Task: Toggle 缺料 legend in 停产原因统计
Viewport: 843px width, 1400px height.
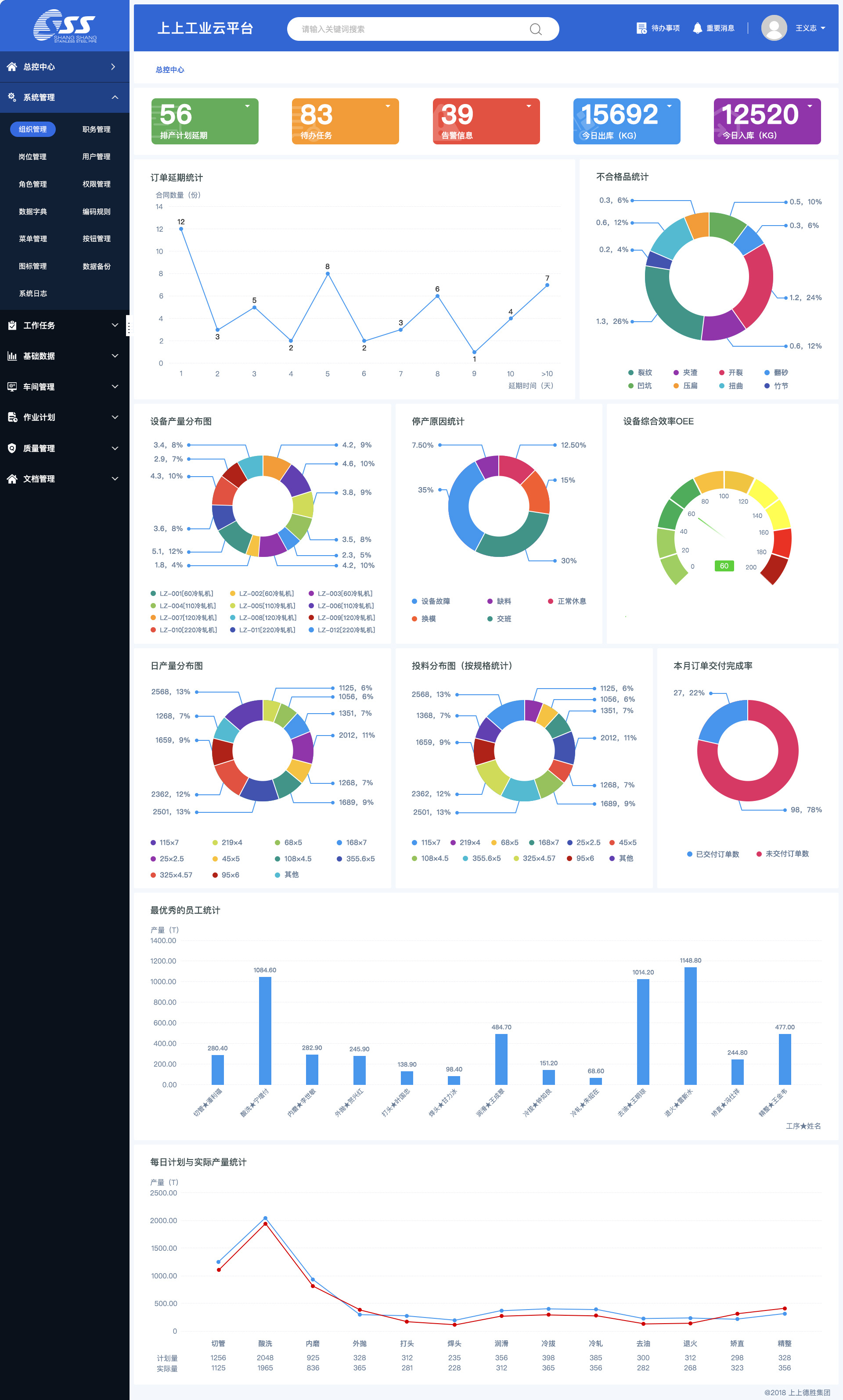Action: (499, 601)
